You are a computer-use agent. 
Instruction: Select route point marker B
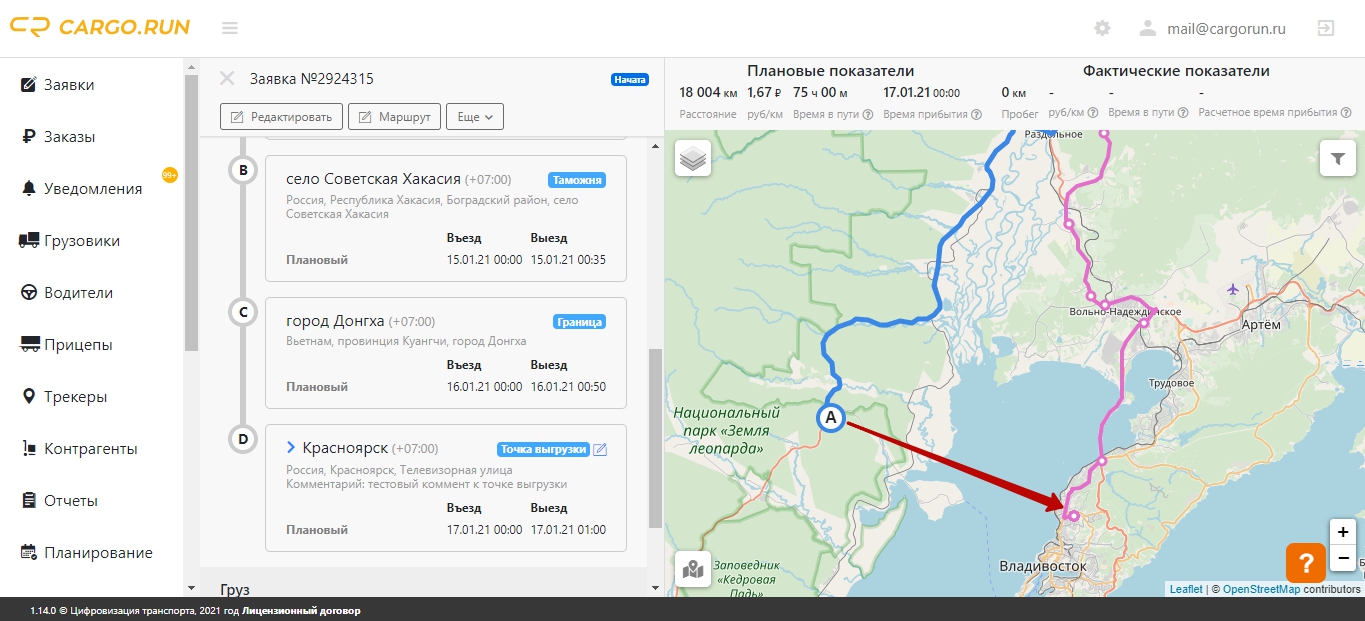[x=243, y=170]
